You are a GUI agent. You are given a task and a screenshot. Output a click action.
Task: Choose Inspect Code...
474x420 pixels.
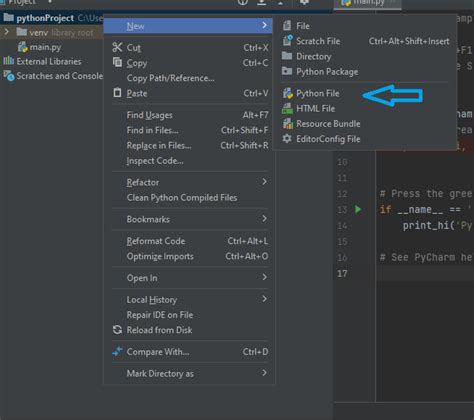coord(190,161)
